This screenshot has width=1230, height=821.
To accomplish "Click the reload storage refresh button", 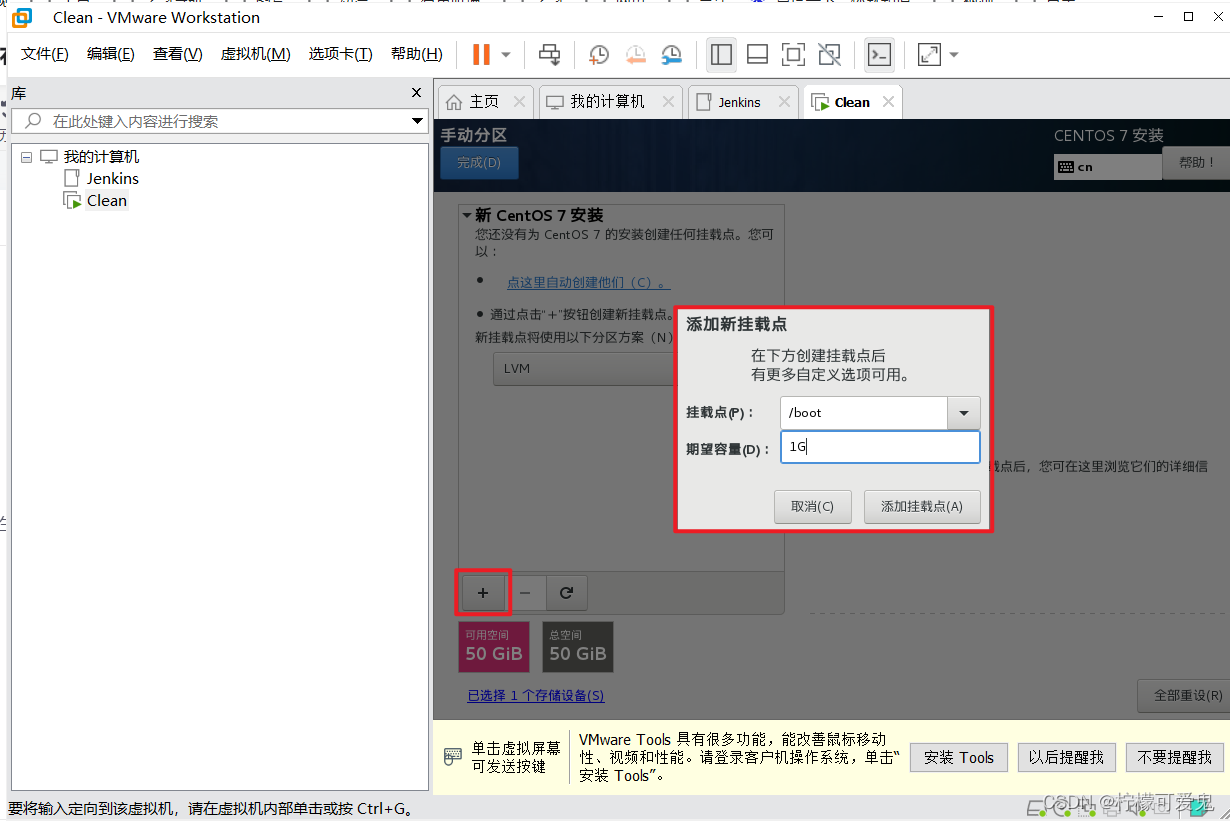I will 566,593.
